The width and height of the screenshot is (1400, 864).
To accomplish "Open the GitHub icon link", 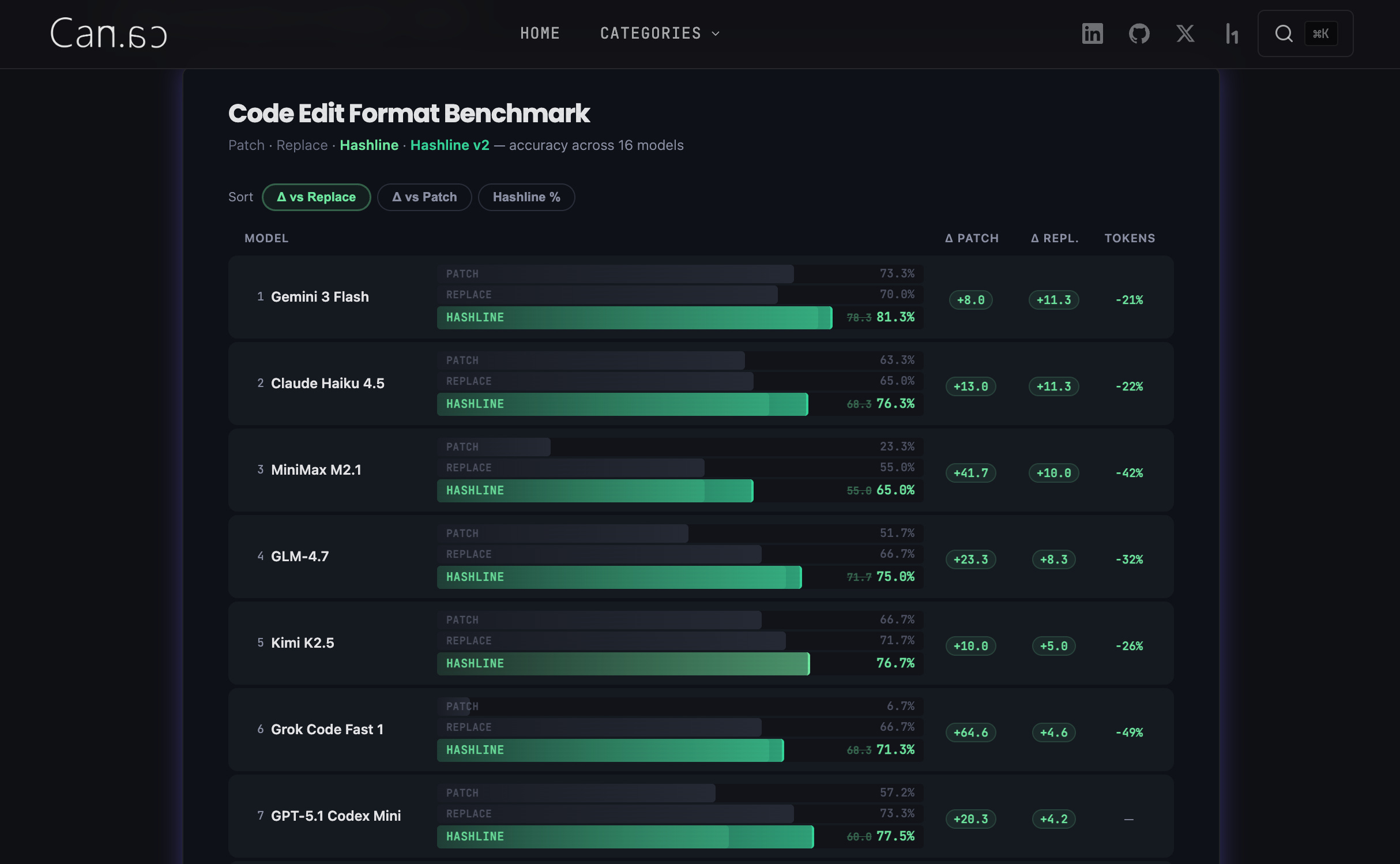I will (x=1139, y=33).
